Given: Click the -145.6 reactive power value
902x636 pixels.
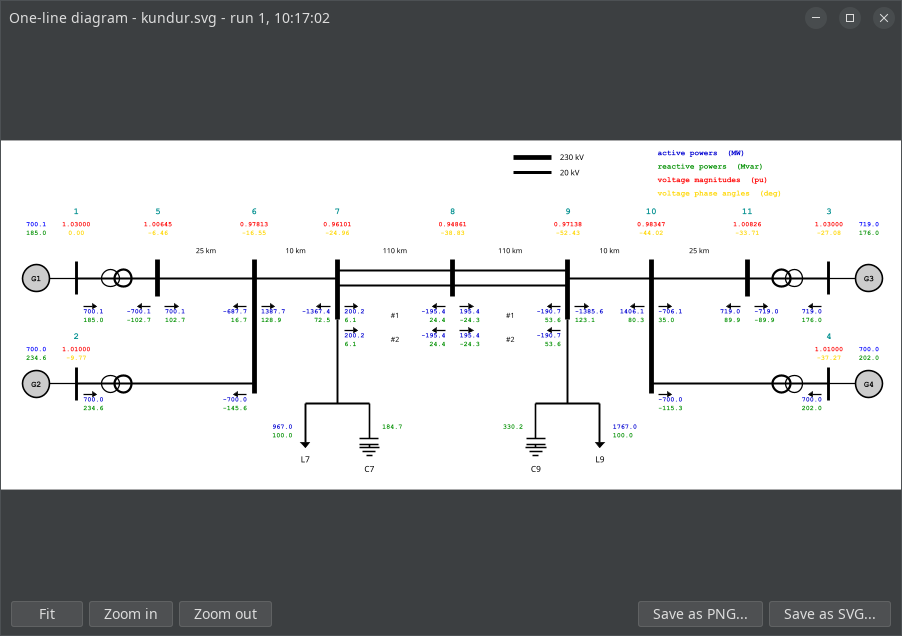Looking at the screenshot, I should point(235,408).
